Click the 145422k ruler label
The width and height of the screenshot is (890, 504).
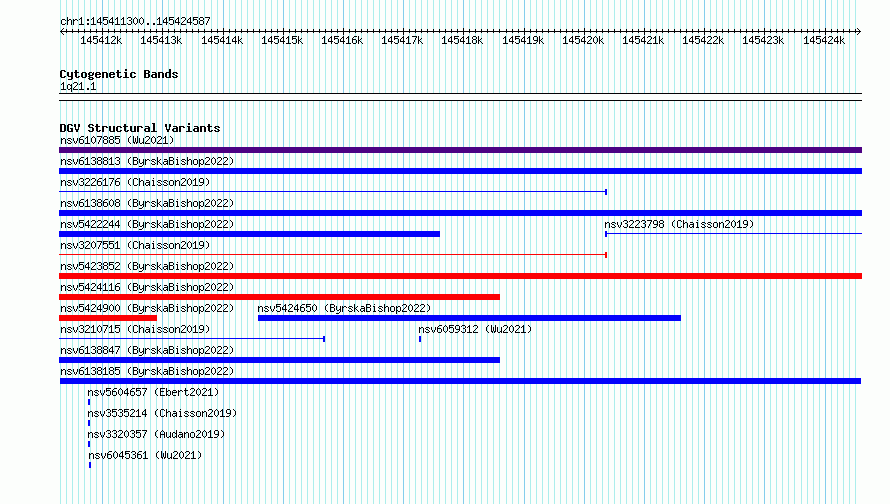[703, 40]
